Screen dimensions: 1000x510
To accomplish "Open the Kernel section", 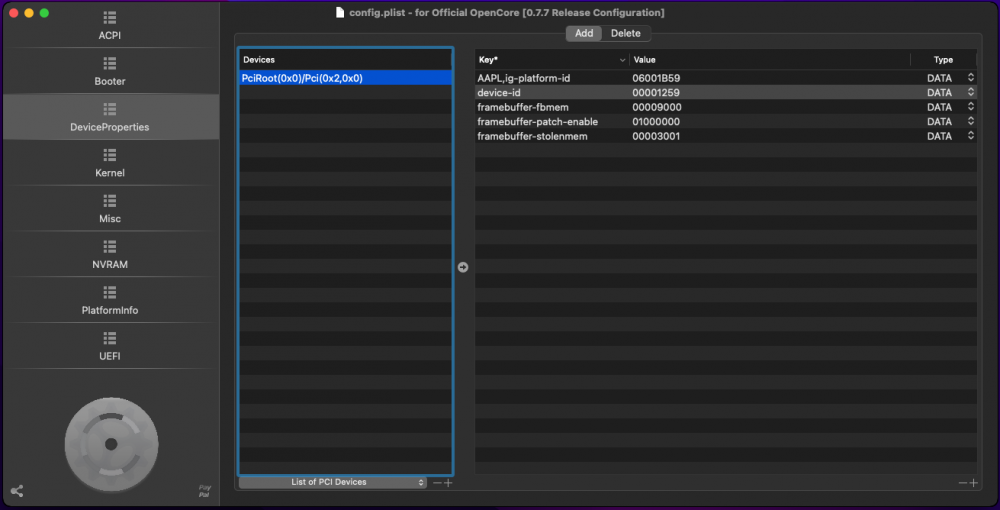I will [110, 163].
